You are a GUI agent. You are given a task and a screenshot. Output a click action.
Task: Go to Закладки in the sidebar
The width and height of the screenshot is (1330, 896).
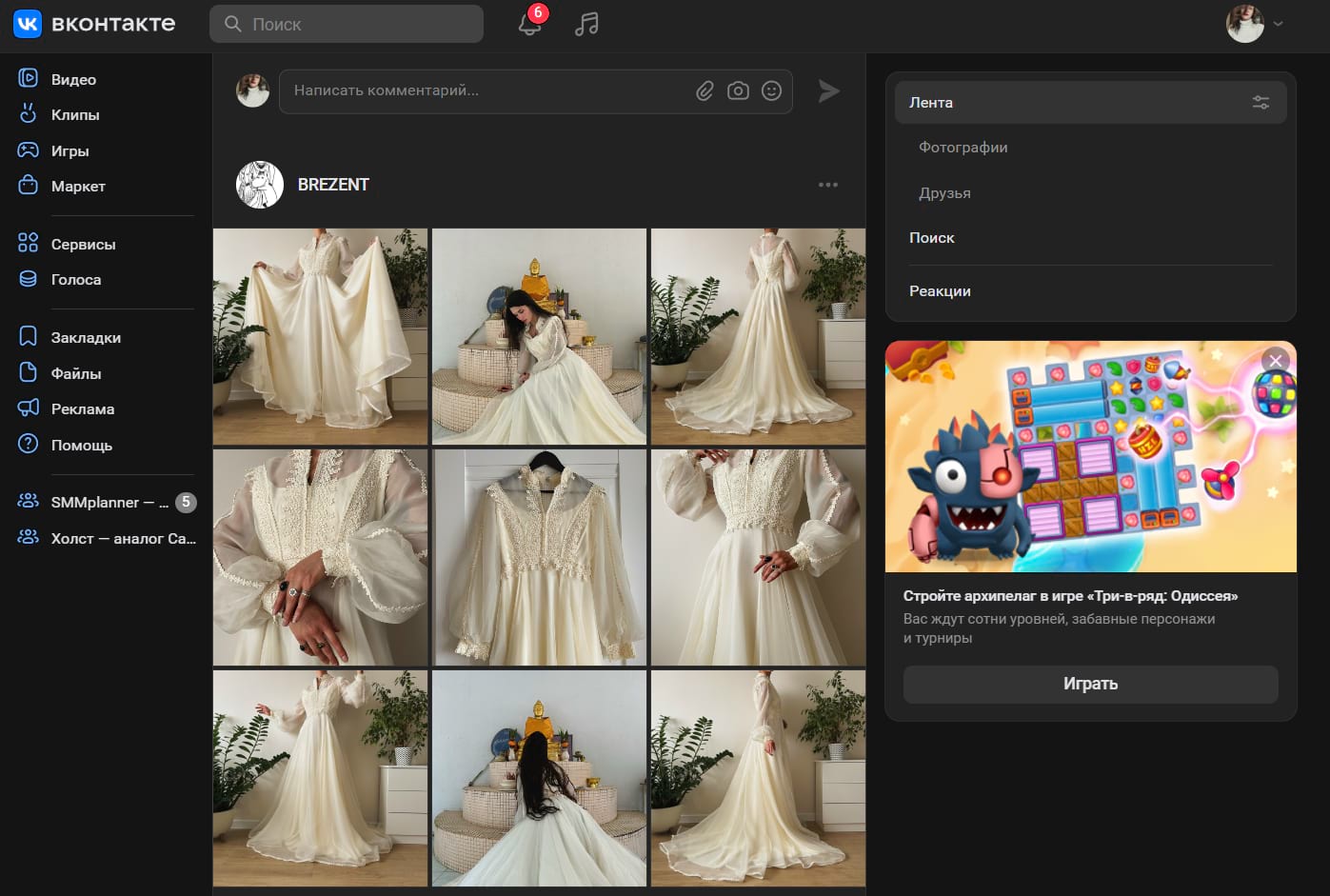coord(86,338)
